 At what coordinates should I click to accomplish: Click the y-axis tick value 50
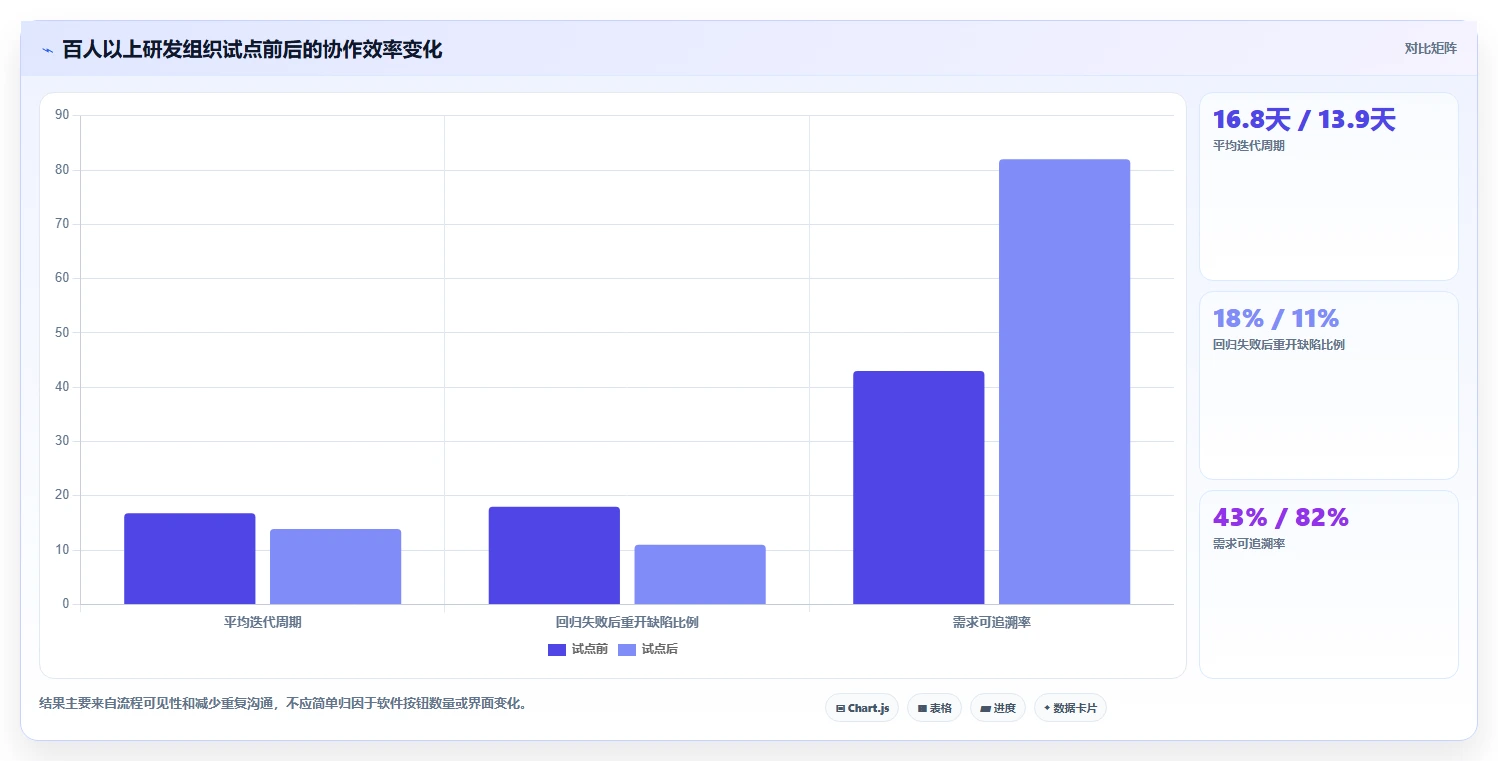pyautogui.click(x=62, y=332)
